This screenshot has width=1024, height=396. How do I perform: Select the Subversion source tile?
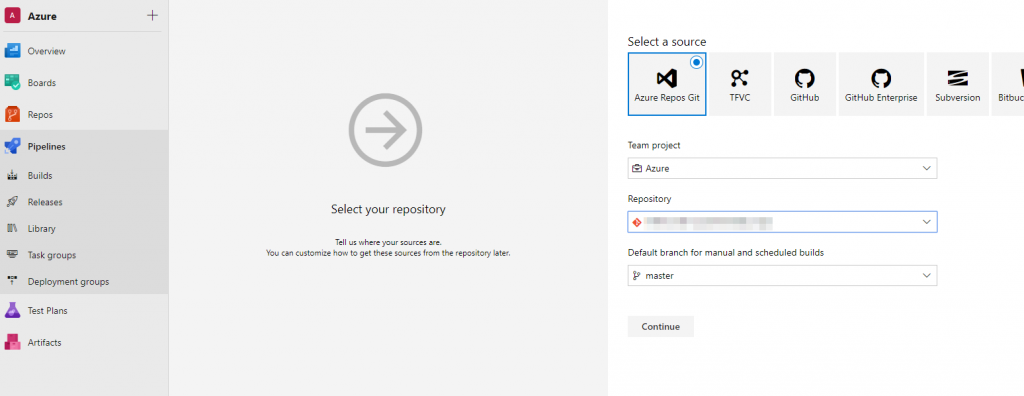[x=957, y=84]
